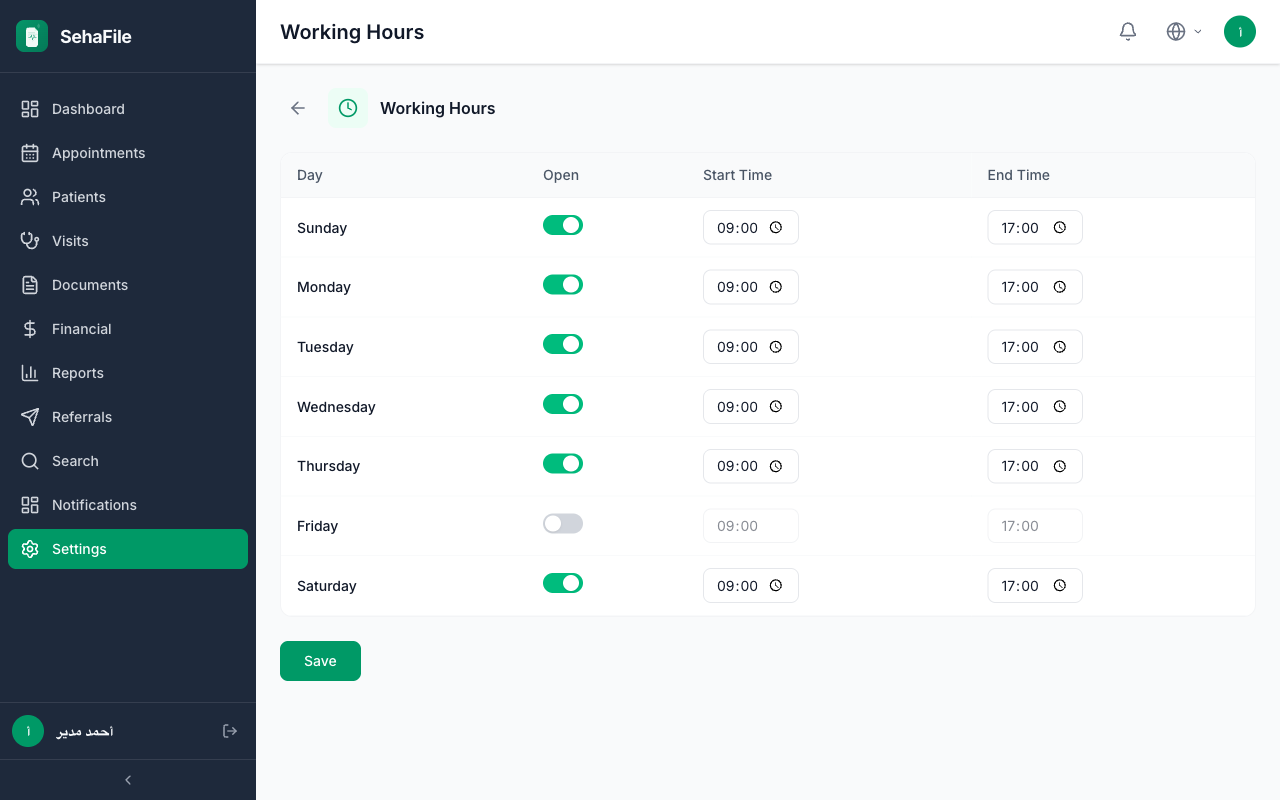Image resolution: width=1280 pixels, height=800 pixels.
Task: Open Documents in the sidebar
Action: 128,285
